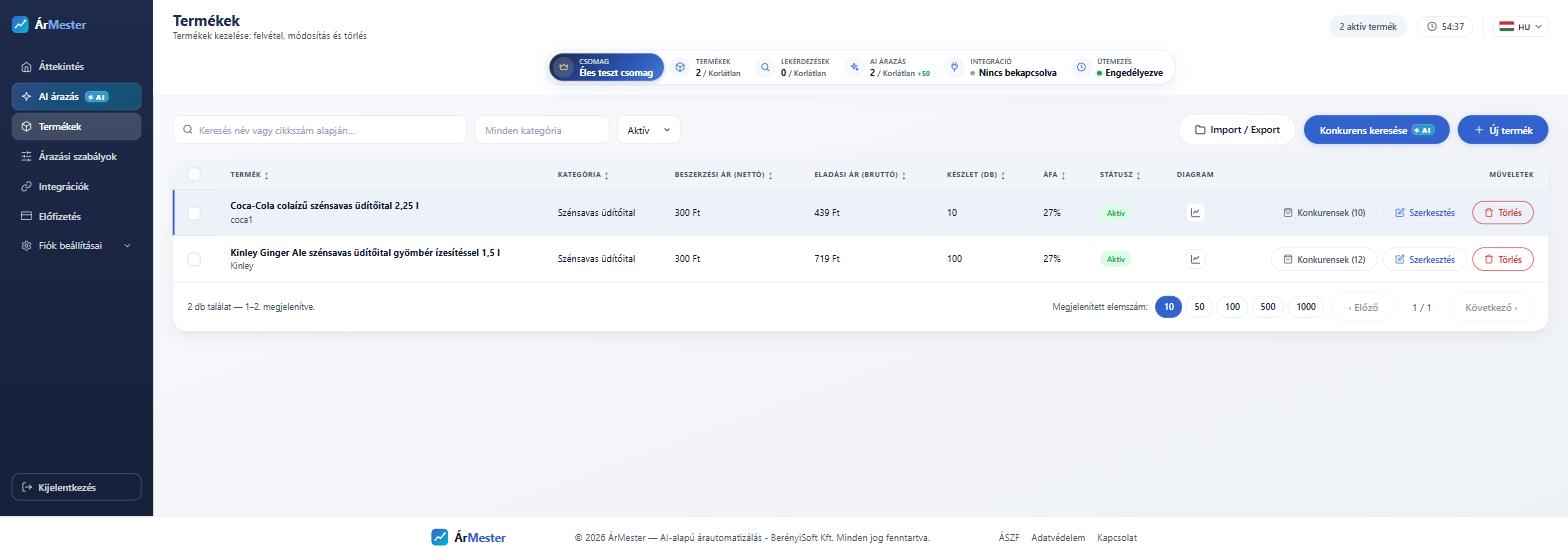Sort by the ÁFA column
Viewport: 1568px width, 558px height.
(1054, 175)
